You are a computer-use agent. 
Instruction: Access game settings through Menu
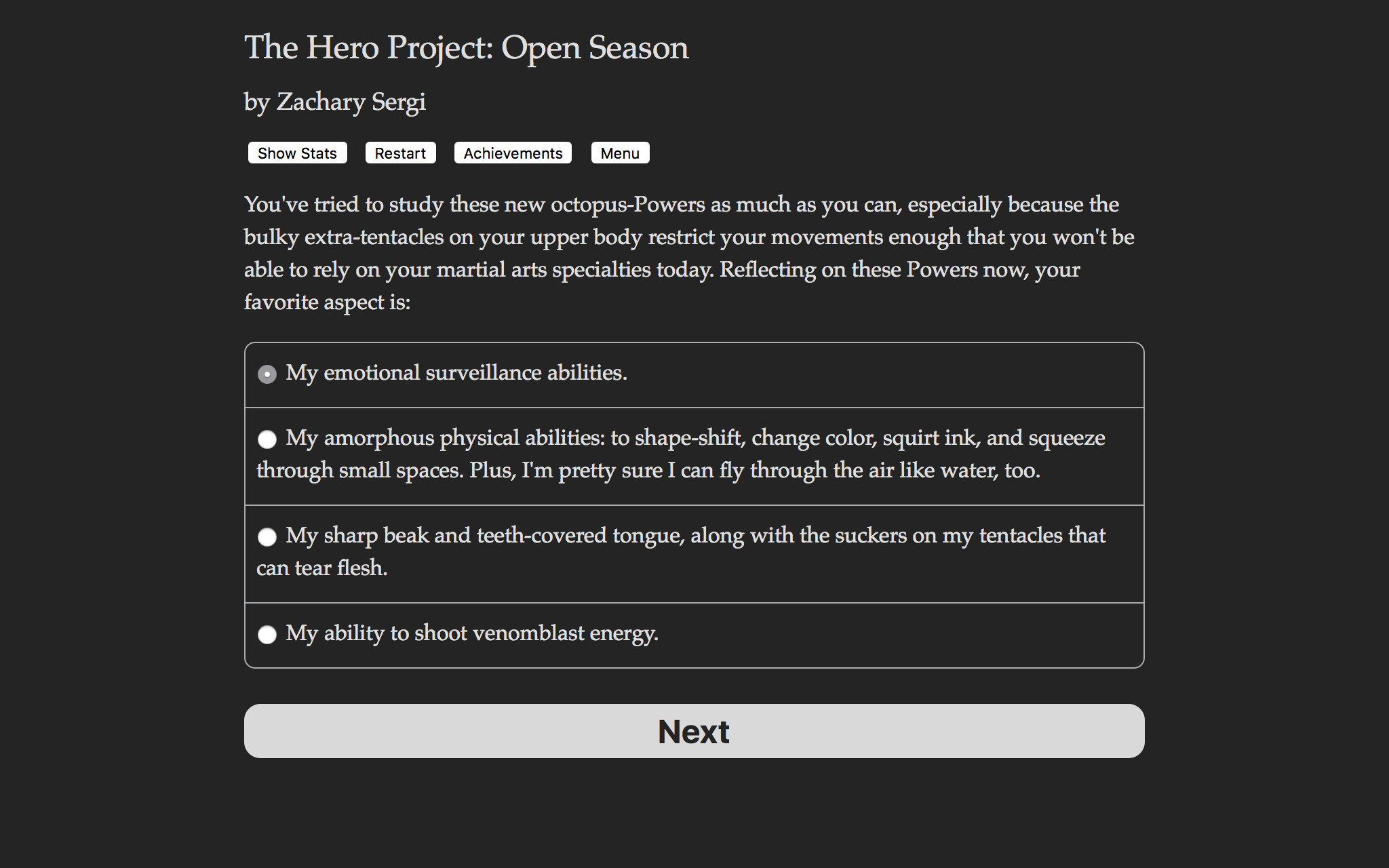(619, 153)
